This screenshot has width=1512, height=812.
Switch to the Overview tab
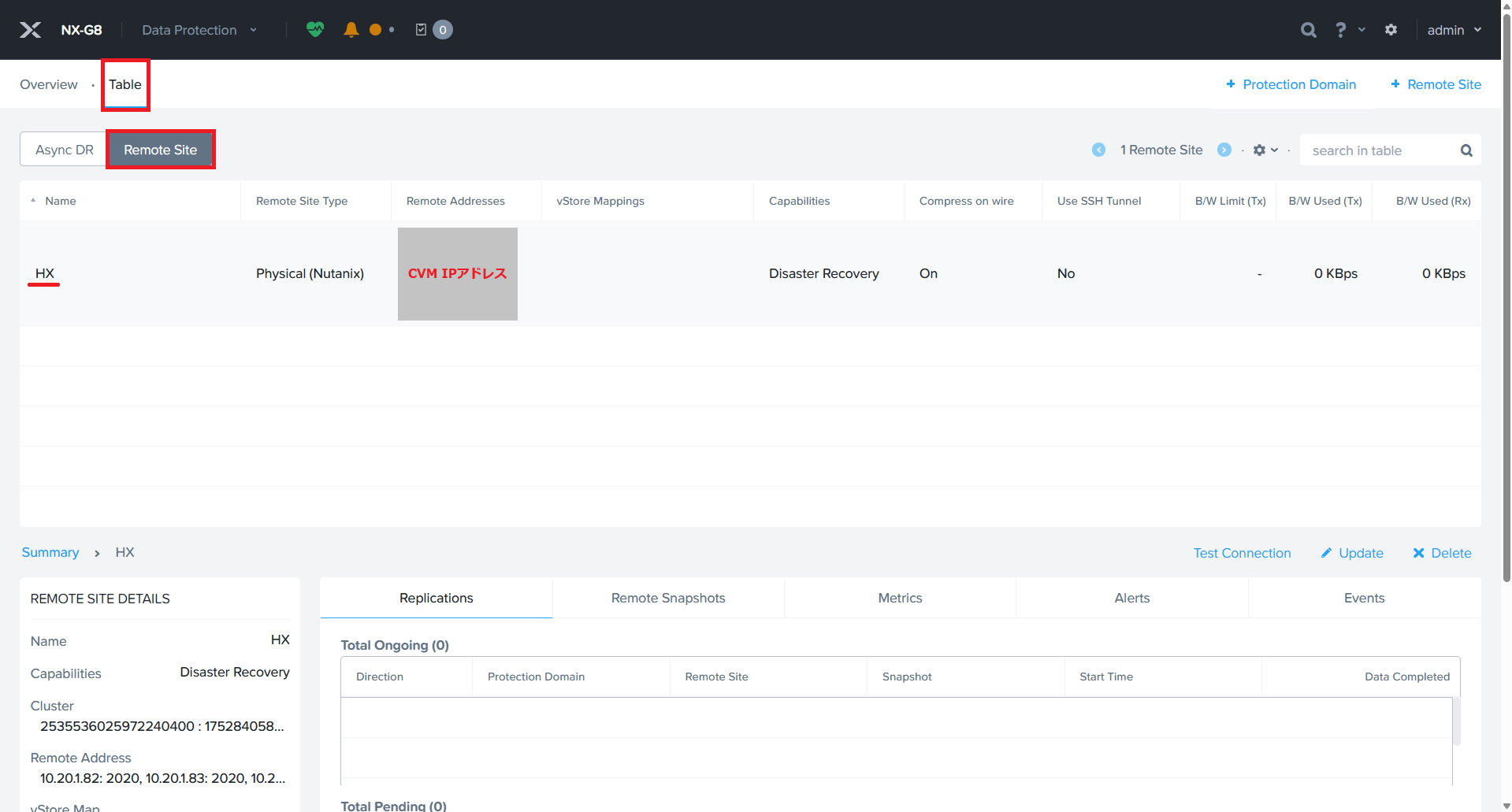pos(49,84)
